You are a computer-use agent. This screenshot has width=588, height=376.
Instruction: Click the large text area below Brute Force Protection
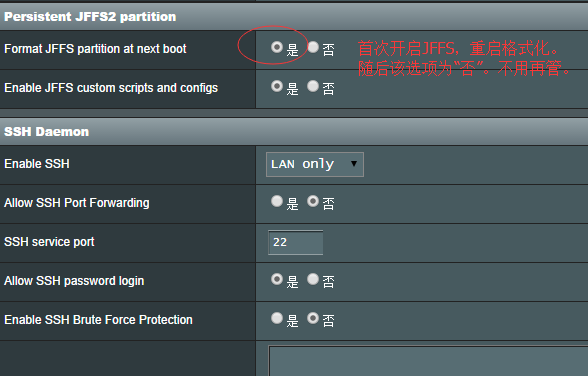(428, 361)
